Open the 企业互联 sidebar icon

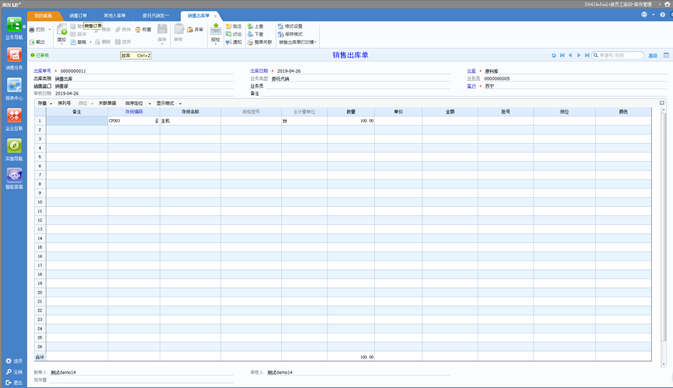(x=14, y=115)
